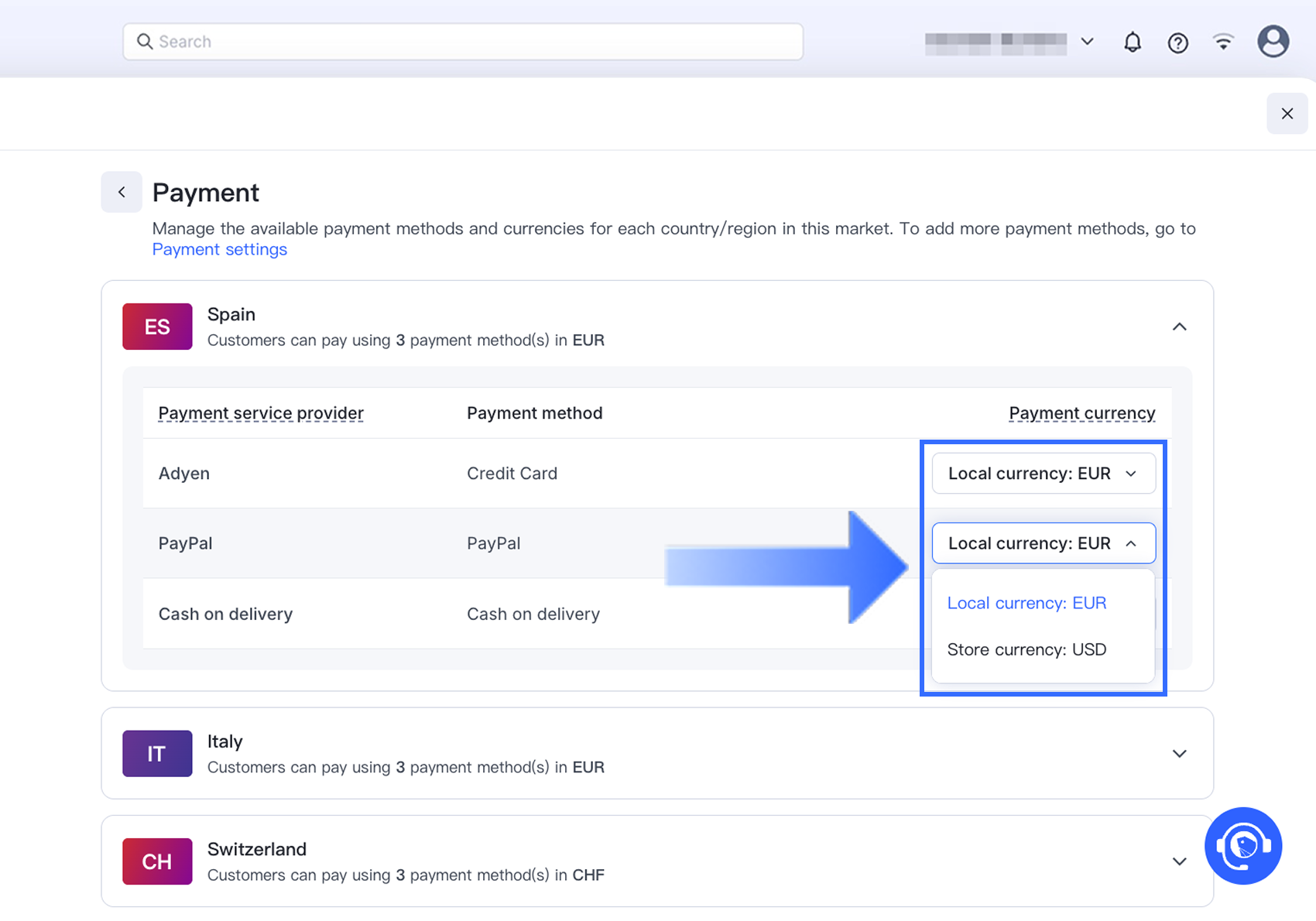Screen dimensions: 1316x921
Task: Collapse the Spain payment section
Action: point(1179,327)
